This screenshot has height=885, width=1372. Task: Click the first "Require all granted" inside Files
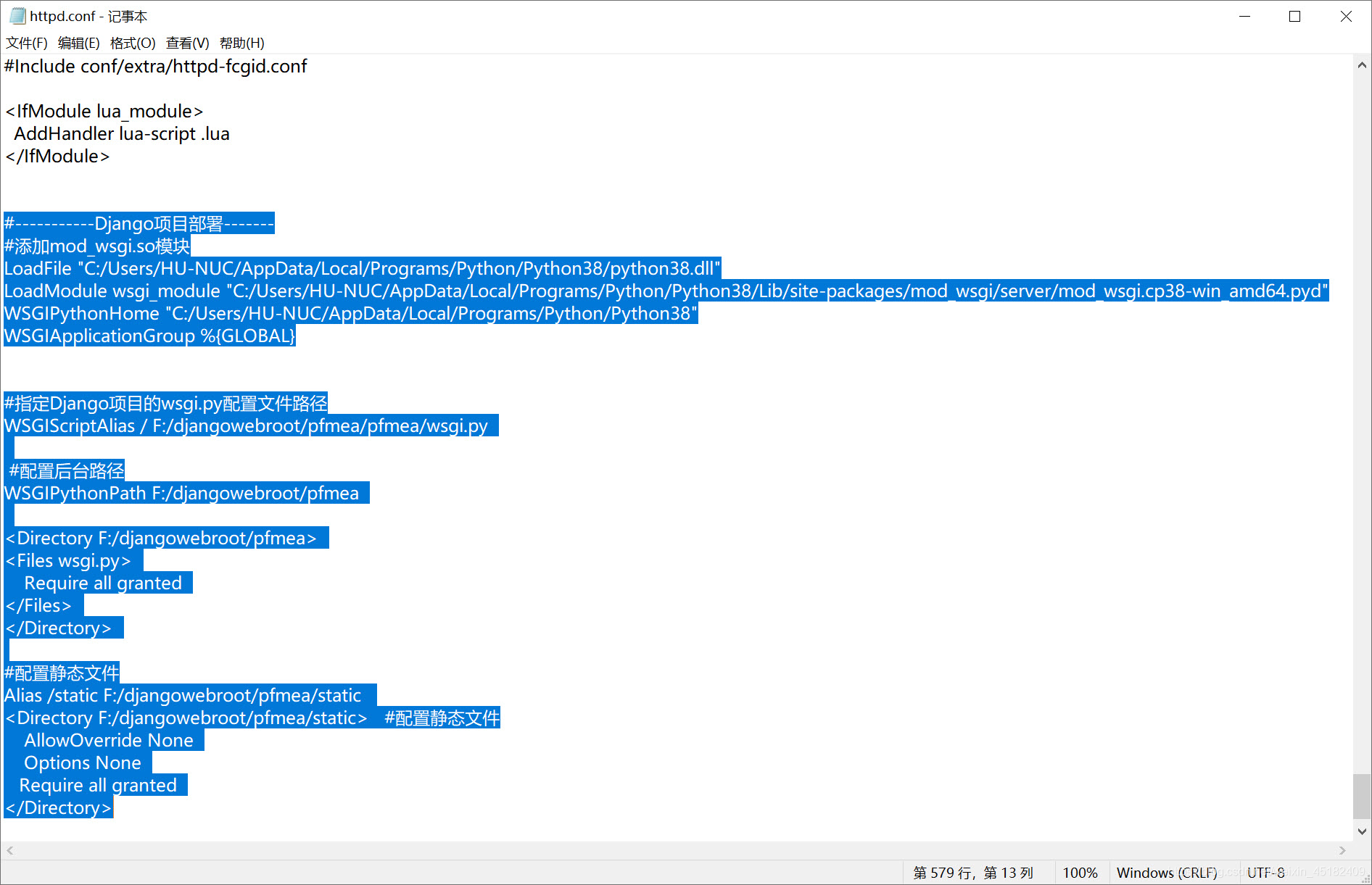(x=103, y=583)
